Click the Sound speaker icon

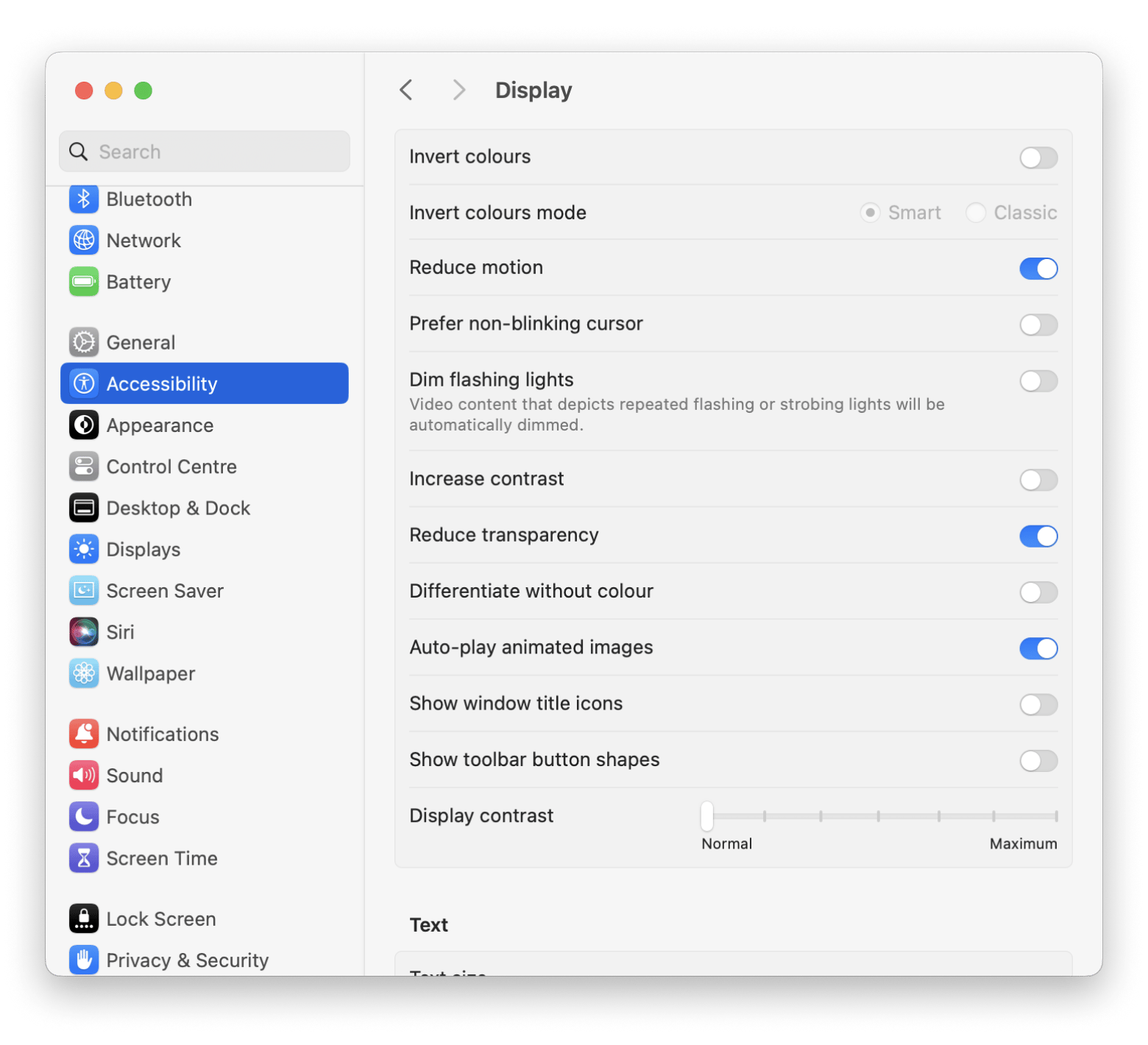(84, 775)
